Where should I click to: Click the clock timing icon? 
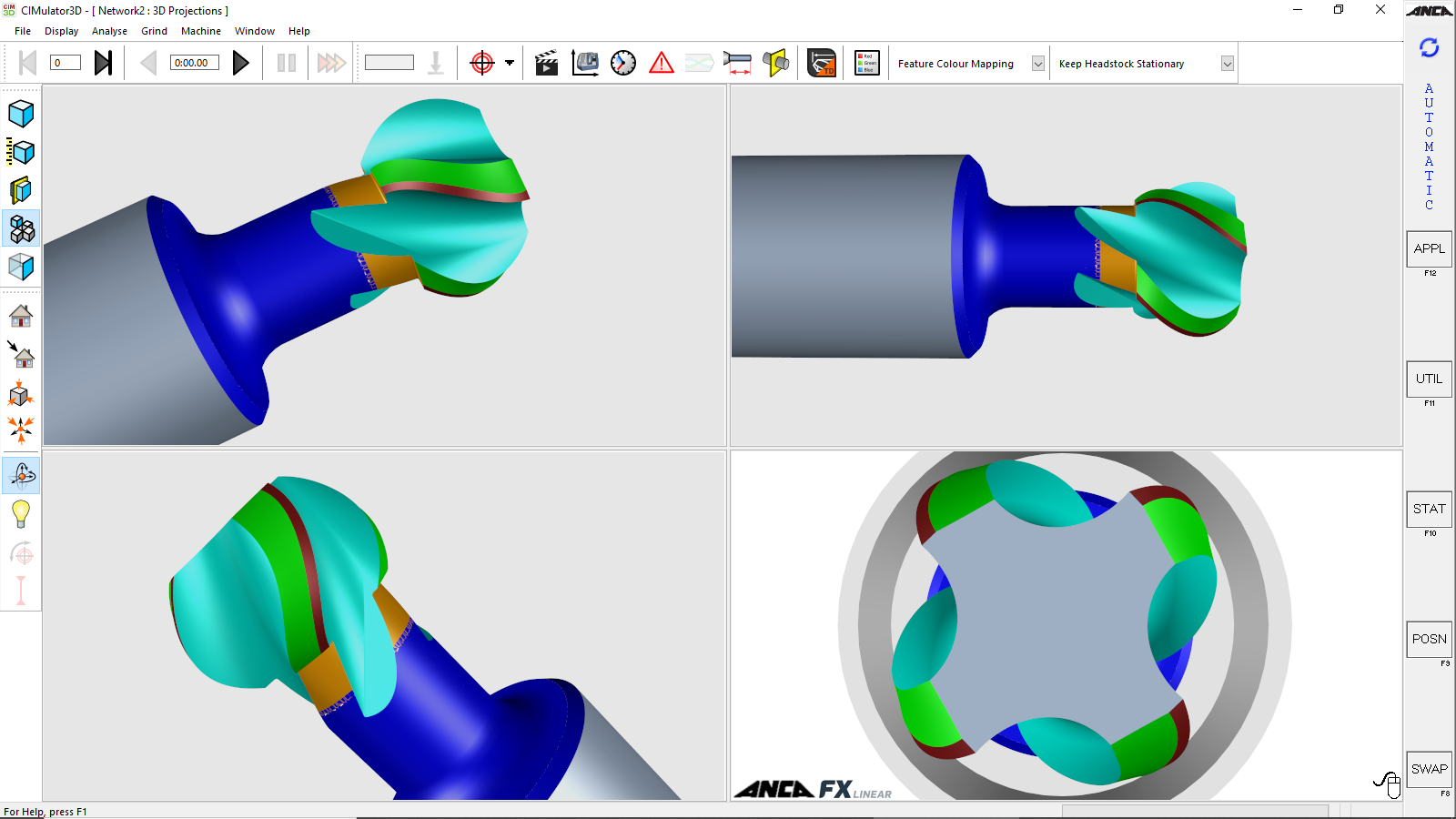click(x=623, y=63)
